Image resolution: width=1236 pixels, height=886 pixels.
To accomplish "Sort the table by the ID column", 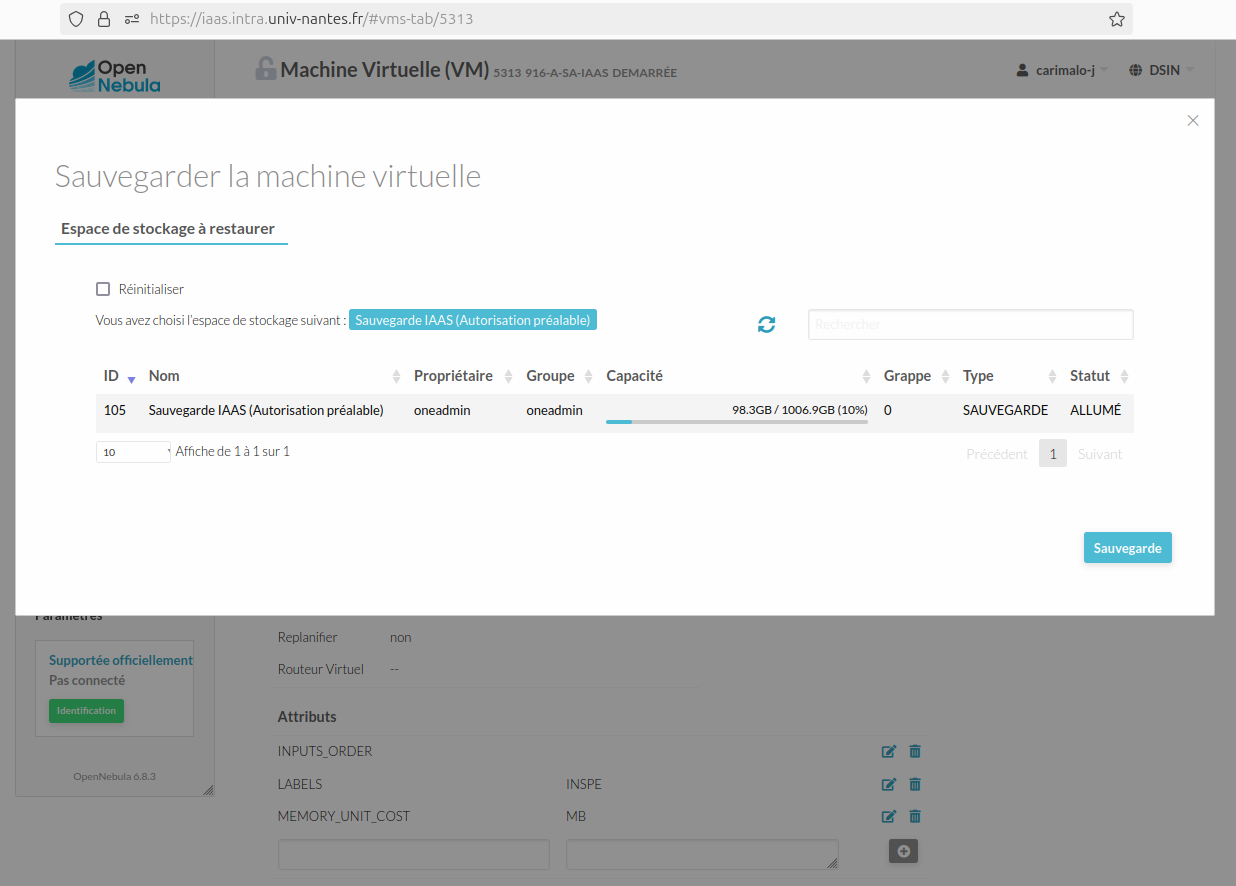I will (x=113, y=376).
